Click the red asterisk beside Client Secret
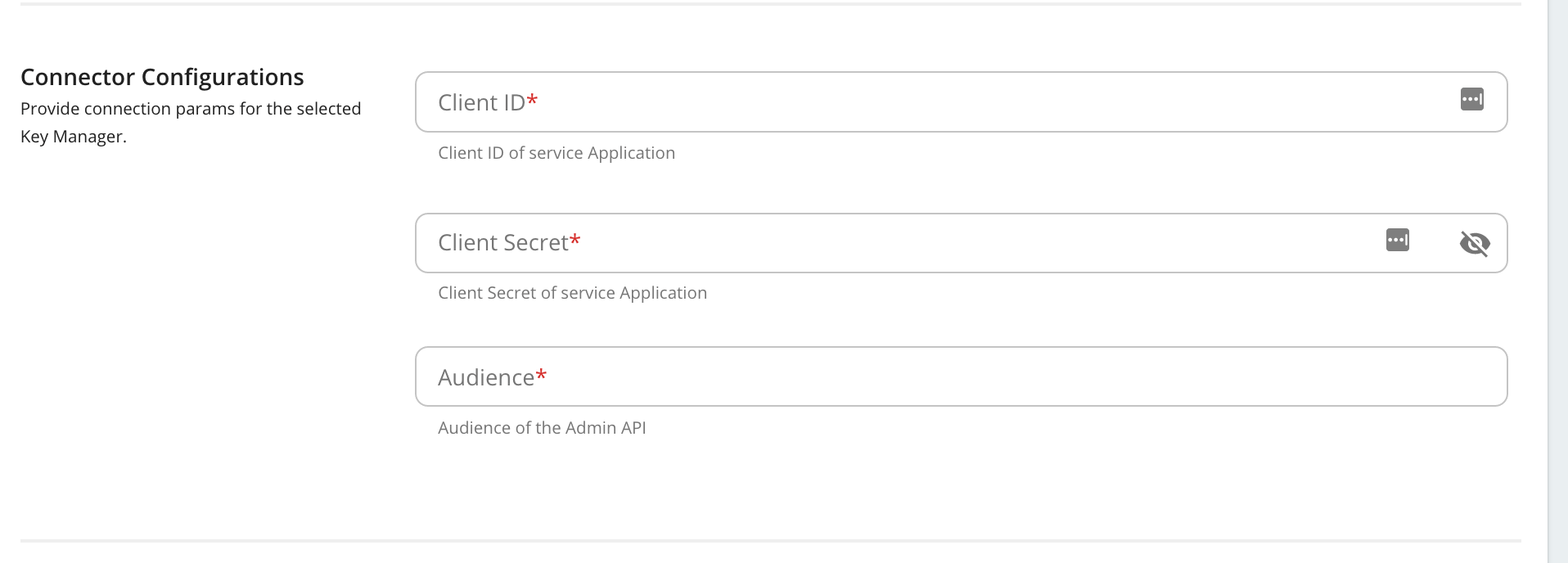 tap(575, 240)
